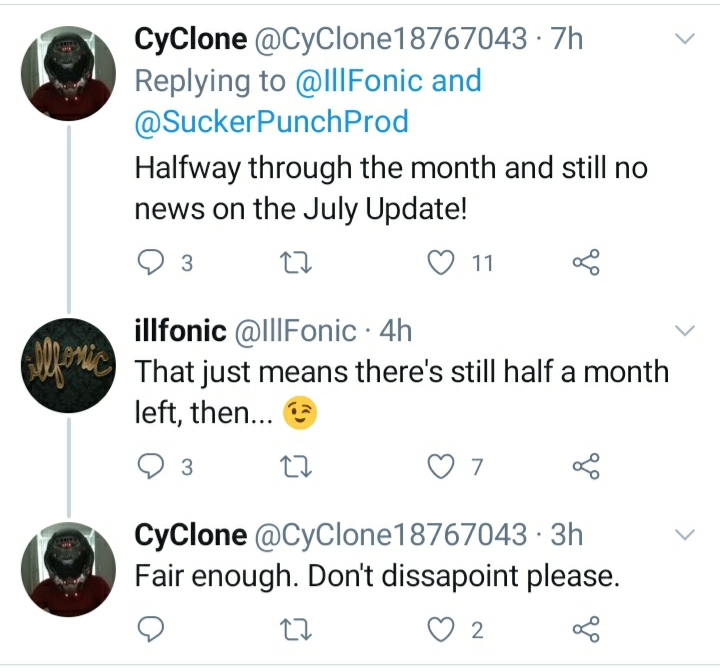The width and height of the screenshot is (720, 672).
Task: Reply to illfonic's half a month tweet
Action: pos(149,466)
